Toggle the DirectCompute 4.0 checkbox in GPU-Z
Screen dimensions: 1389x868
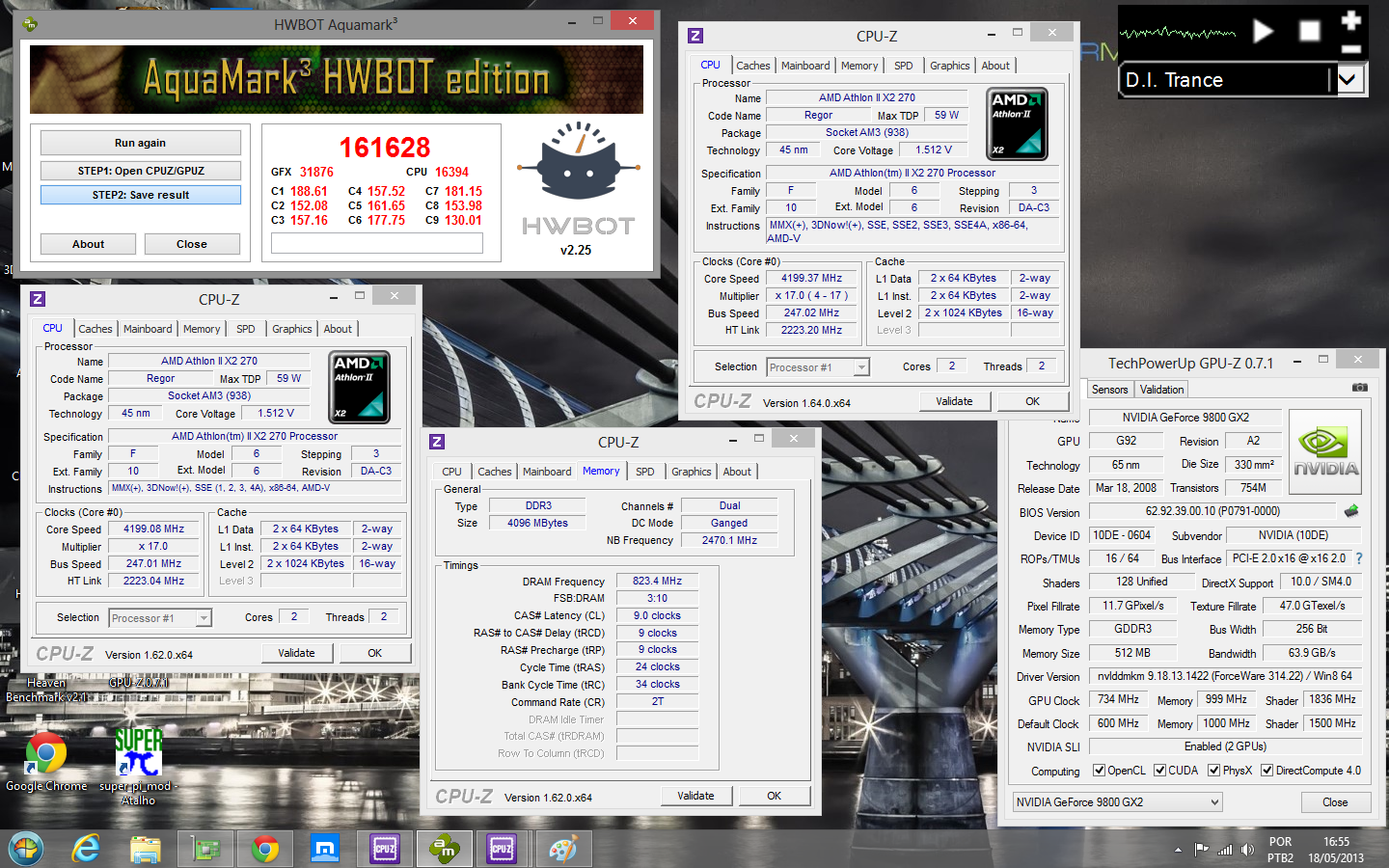1267,771
